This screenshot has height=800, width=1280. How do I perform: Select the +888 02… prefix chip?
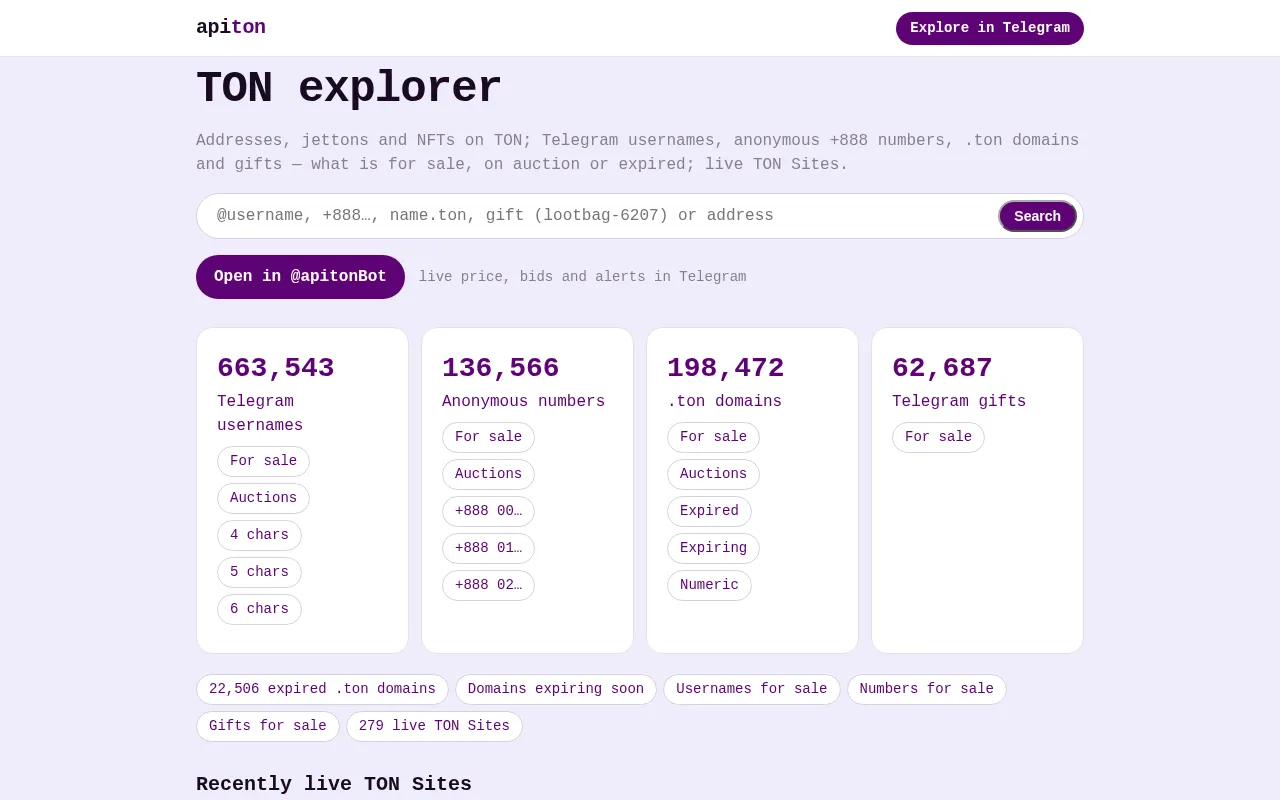488,585
